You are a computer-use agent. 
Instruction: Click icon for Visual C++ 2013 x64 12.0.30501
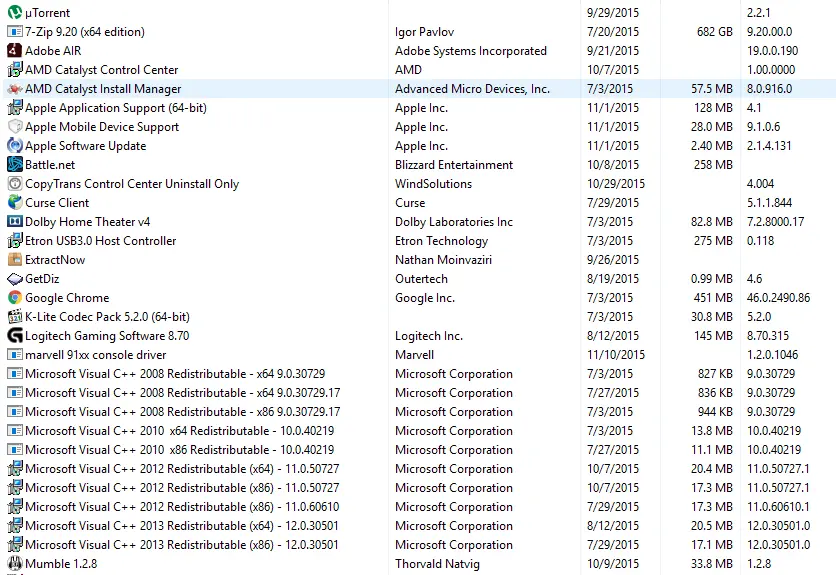15,526
